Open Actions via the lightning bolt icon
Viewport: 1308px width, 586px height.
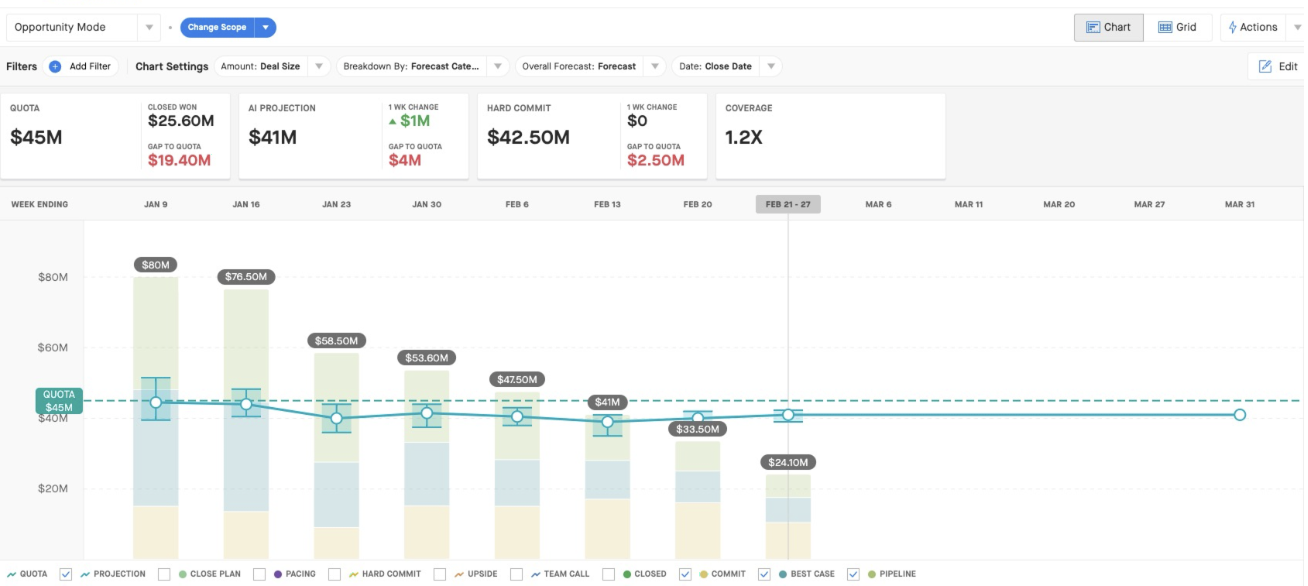(1233, 28)
